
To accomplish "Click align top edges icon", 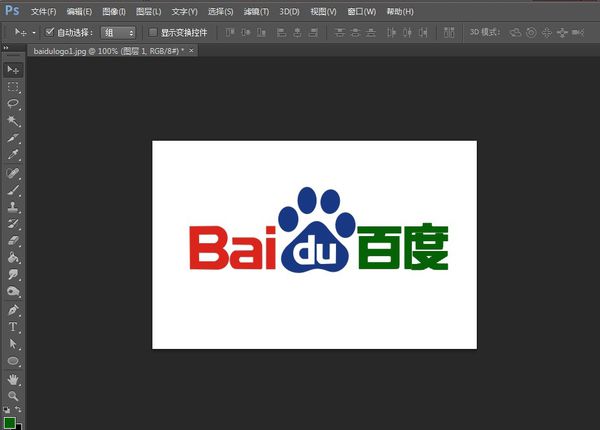I will pyautogui.click(x=229, y=33).
